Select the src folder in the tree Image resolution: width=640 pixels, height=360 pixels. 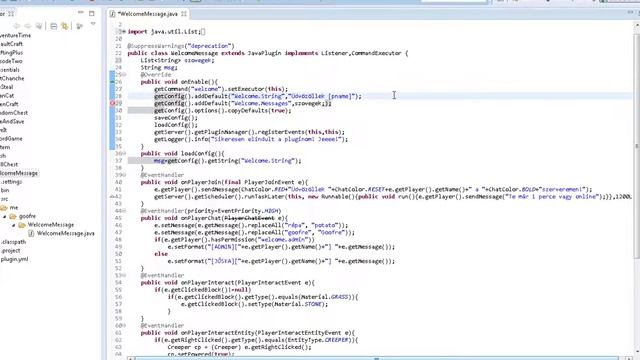tap(4, 199)
